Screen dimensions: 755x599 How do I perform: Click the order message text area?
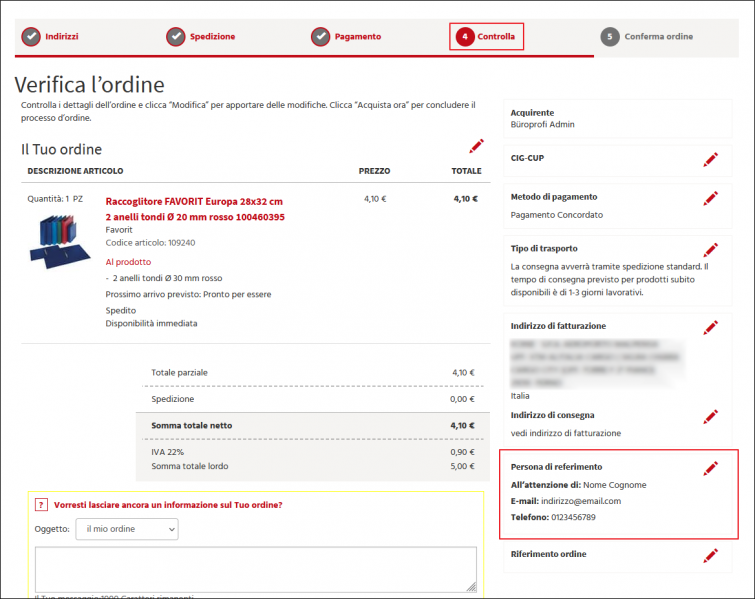[256, 570]
